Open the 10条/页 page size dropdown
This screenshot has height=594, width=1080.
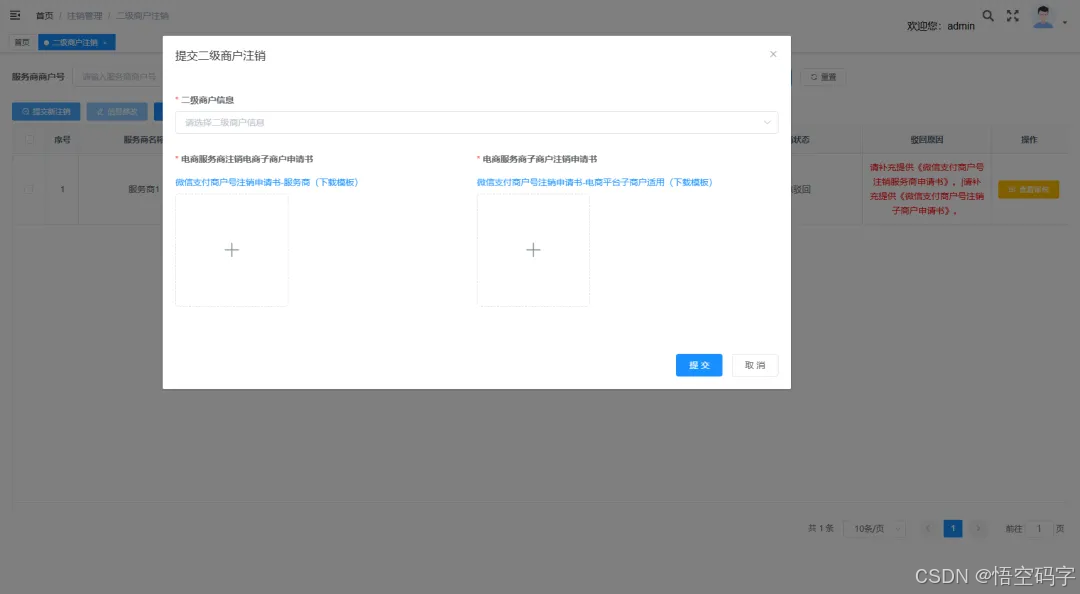[x=874, y=529]
